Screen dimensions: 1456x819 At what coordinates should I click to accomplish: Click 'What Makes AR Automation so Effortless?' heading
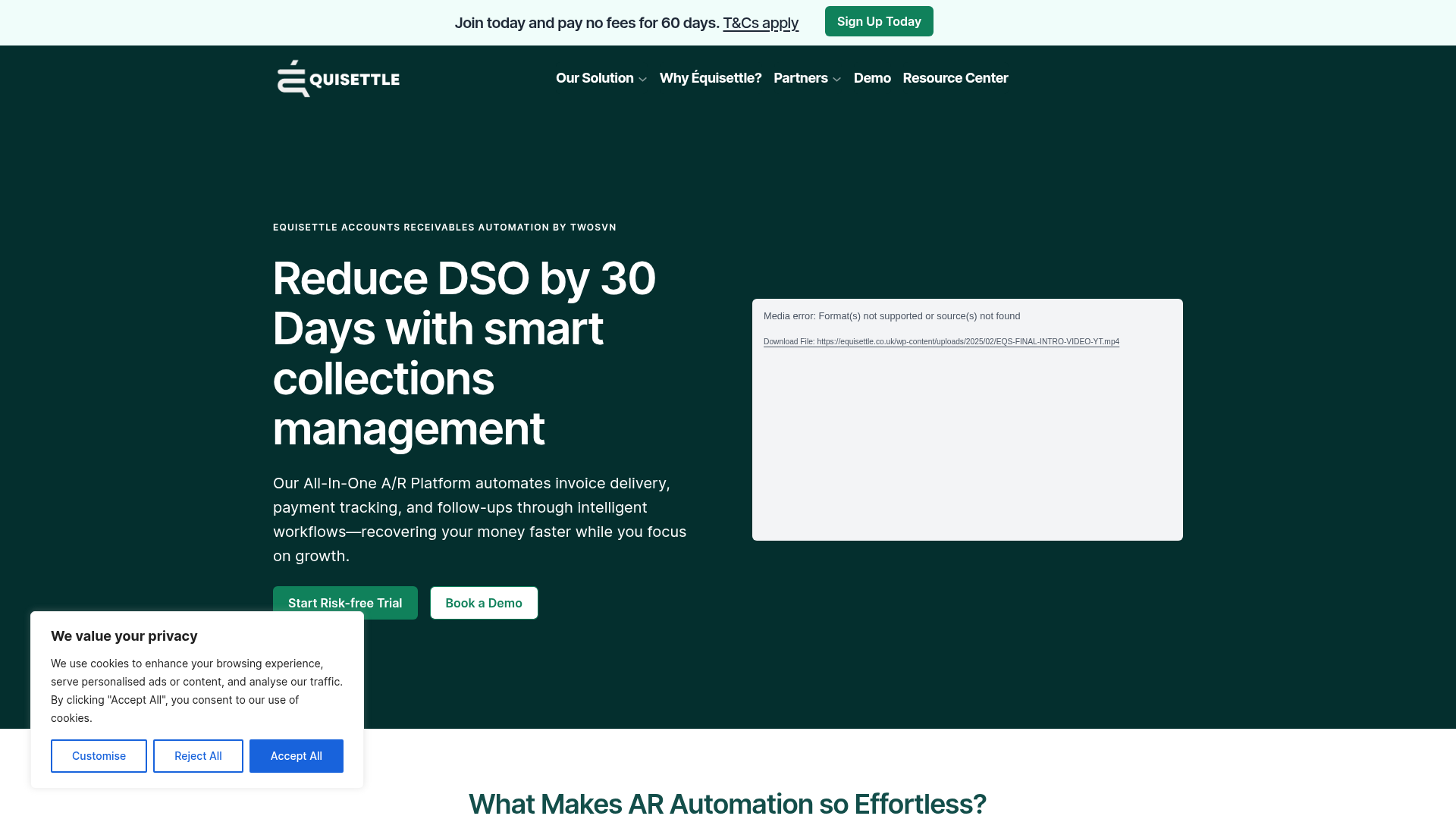click(727, 804)
